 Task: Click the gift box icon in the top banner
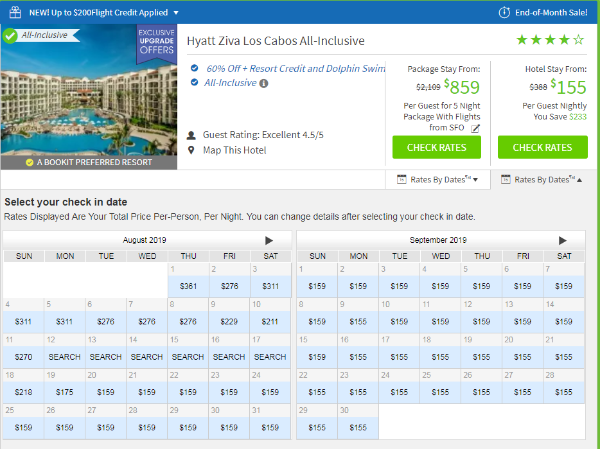15,12
